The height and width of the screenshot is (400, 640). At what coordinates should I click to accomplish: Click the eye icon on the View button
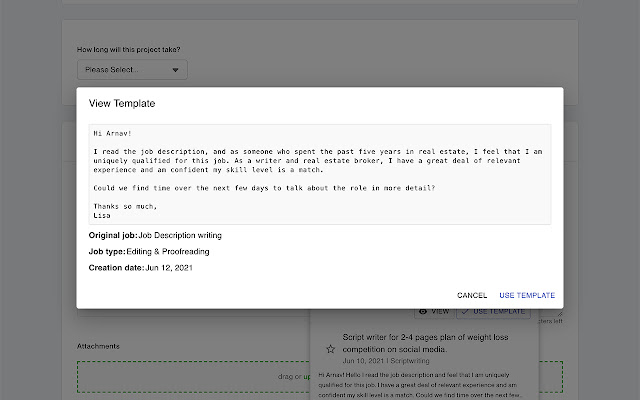(421, 313)
